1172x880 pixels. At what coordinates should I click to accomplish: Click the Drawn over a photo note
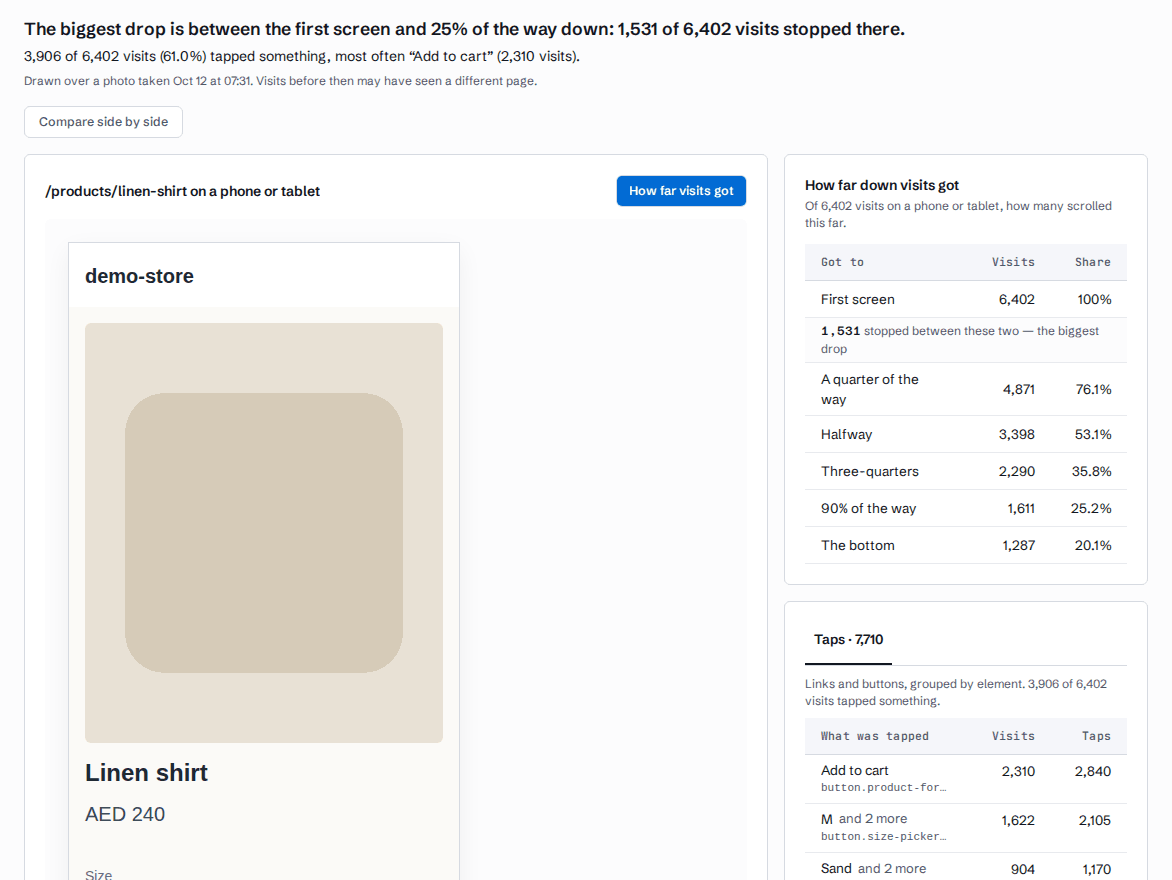click(280, 81)
